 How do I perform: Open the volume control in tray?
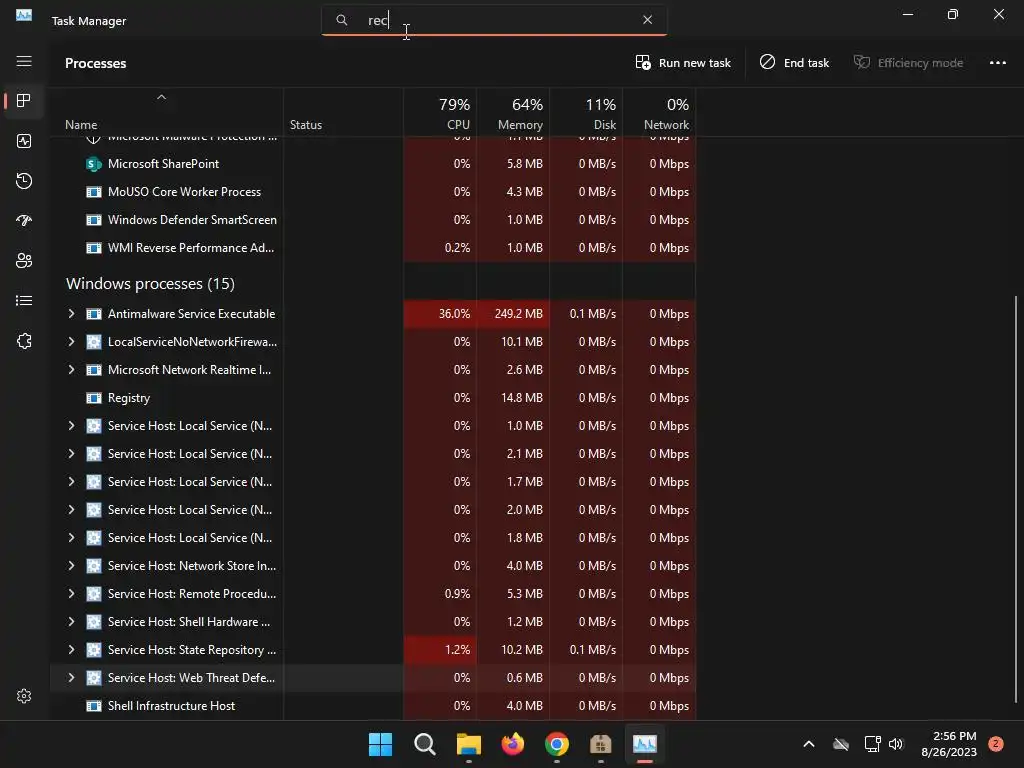[896, 744]
